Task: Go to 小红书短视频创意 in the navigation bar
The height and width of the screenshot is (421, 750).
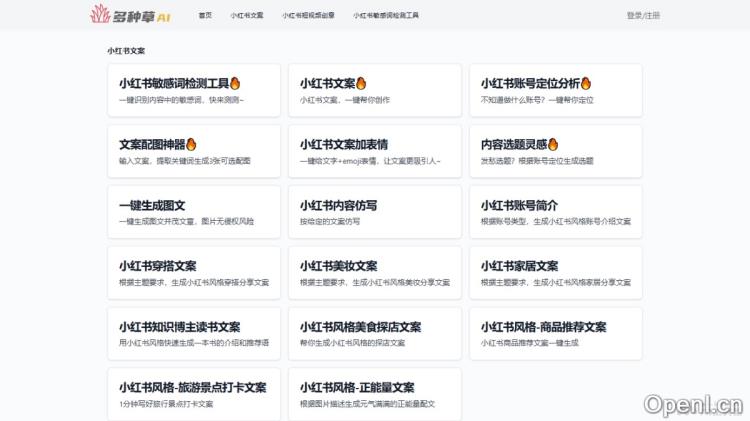Action: 308,16
